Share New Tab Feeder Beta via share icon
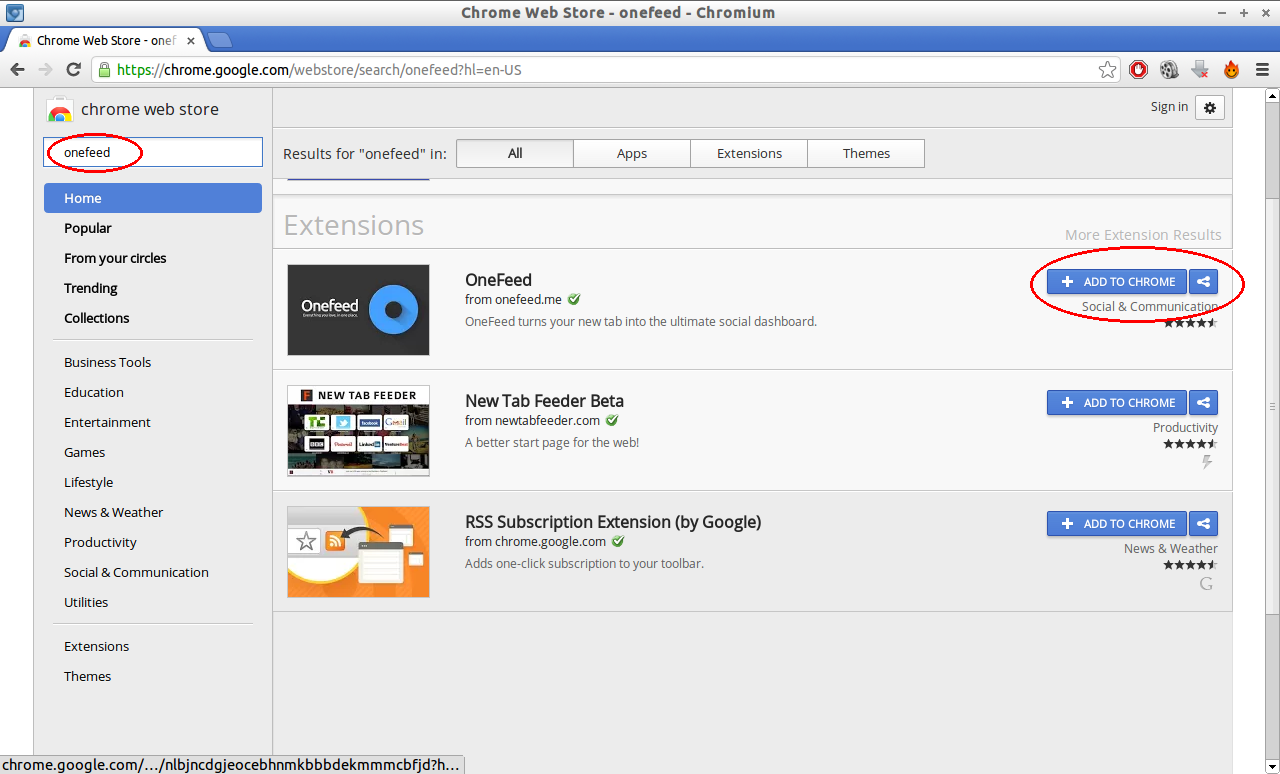 1204,403
